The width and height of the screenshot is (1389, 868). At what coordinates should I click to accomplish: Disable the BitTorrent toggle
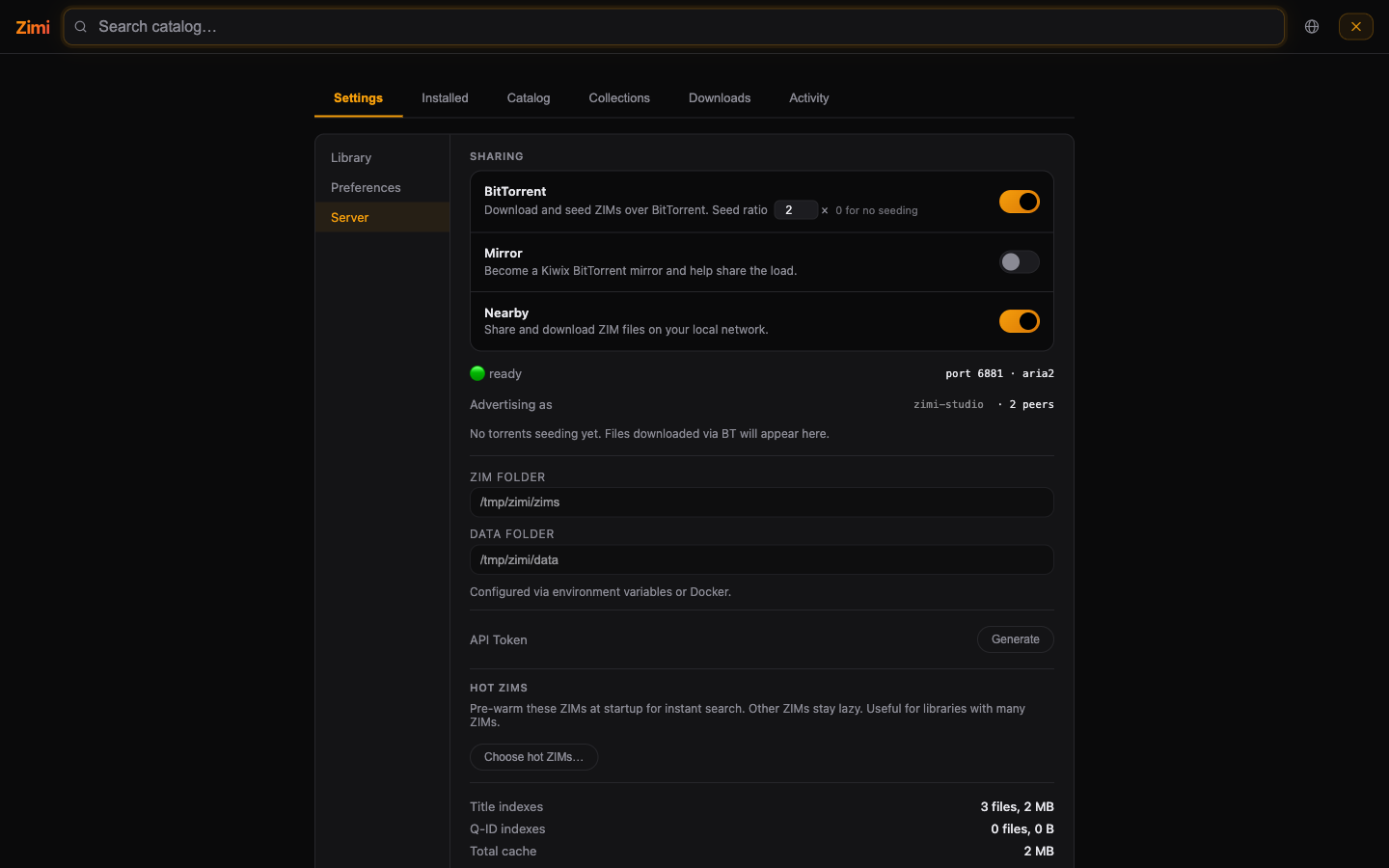click(1020, 202)
